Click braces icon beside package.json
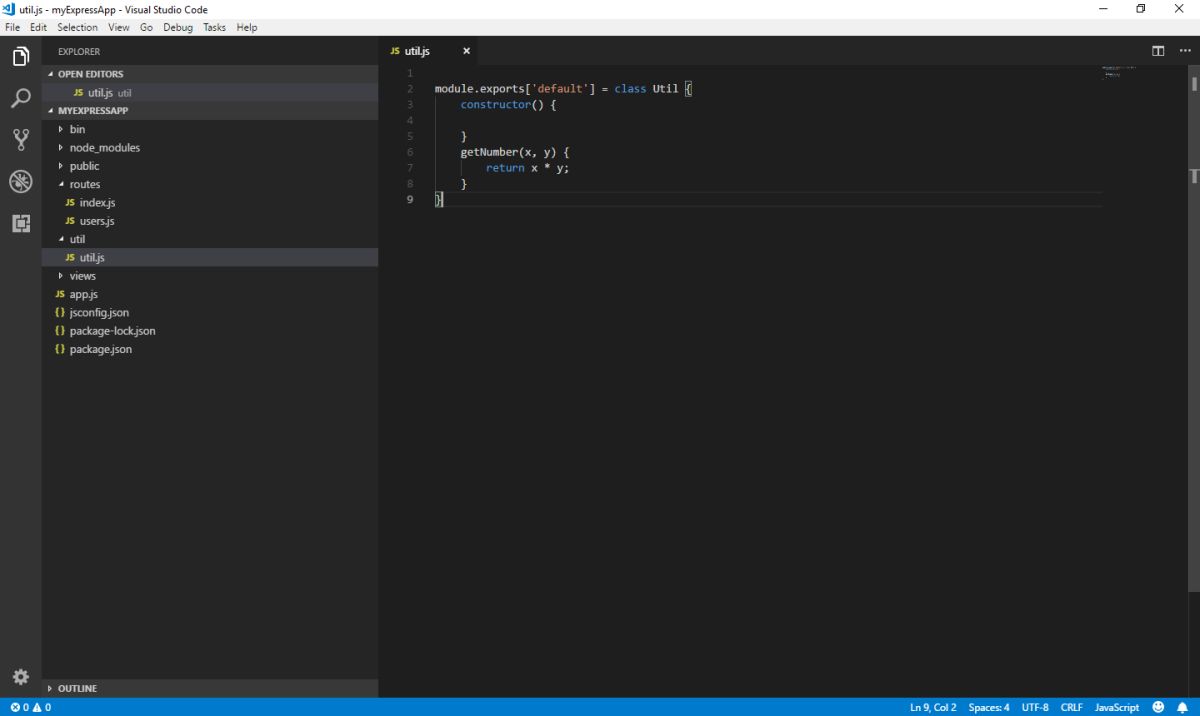 [x=60, y=349]
